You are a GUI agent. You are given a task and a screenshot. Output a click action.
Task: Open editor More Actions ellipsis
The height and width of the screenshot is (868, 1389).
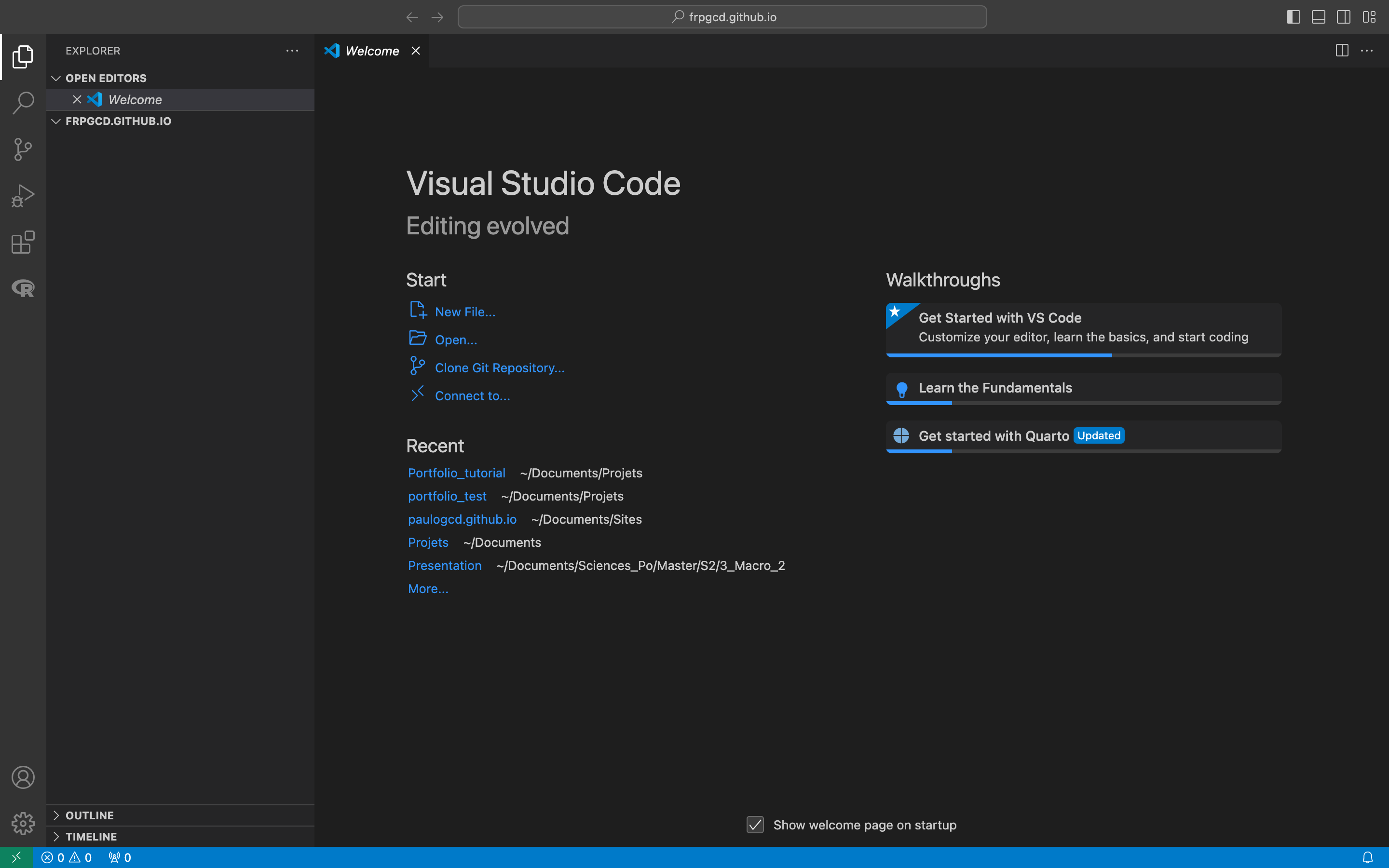tap(1367, 51)
